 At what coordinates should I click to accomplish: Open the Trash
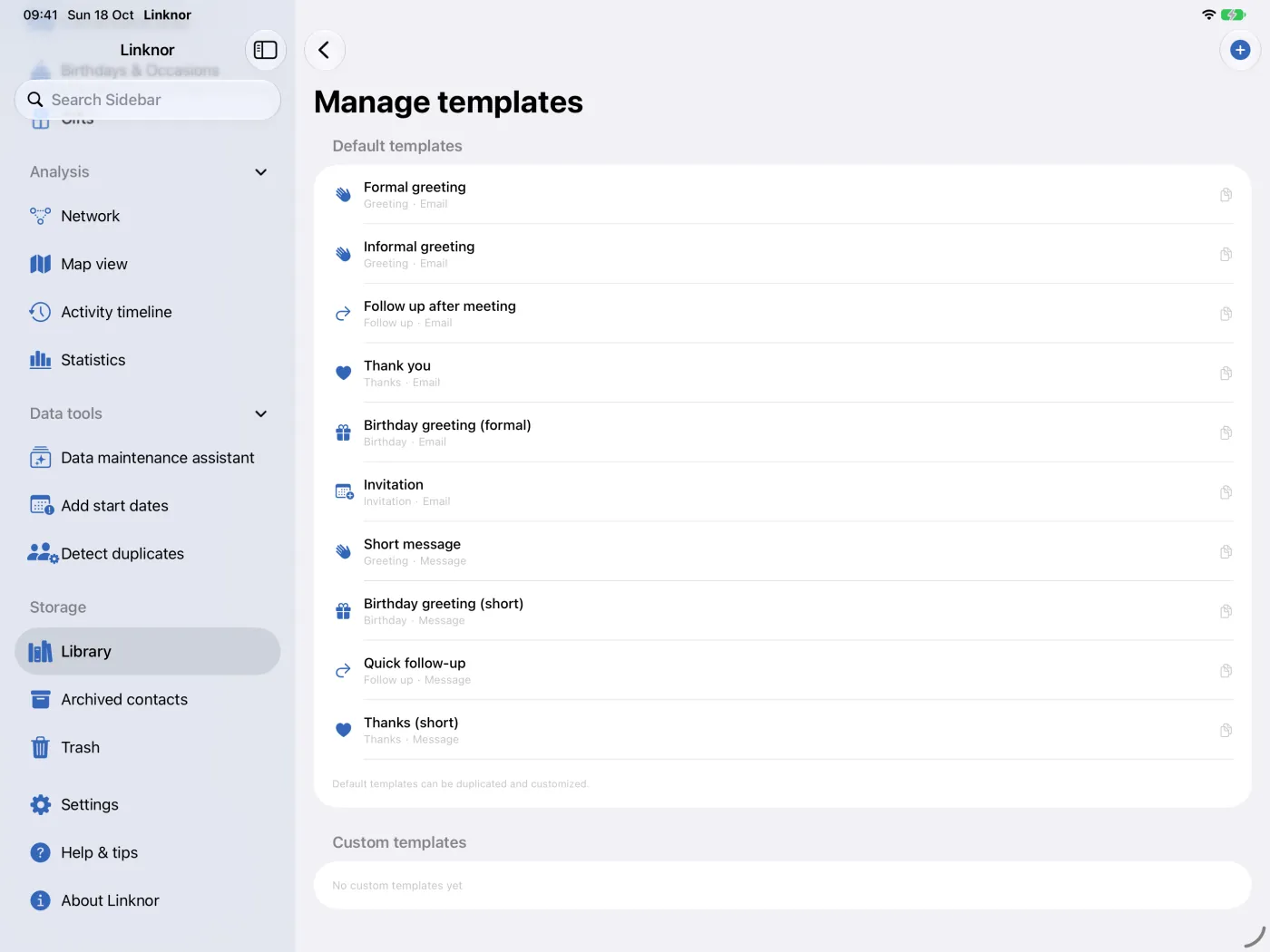[x=148, y=747]
